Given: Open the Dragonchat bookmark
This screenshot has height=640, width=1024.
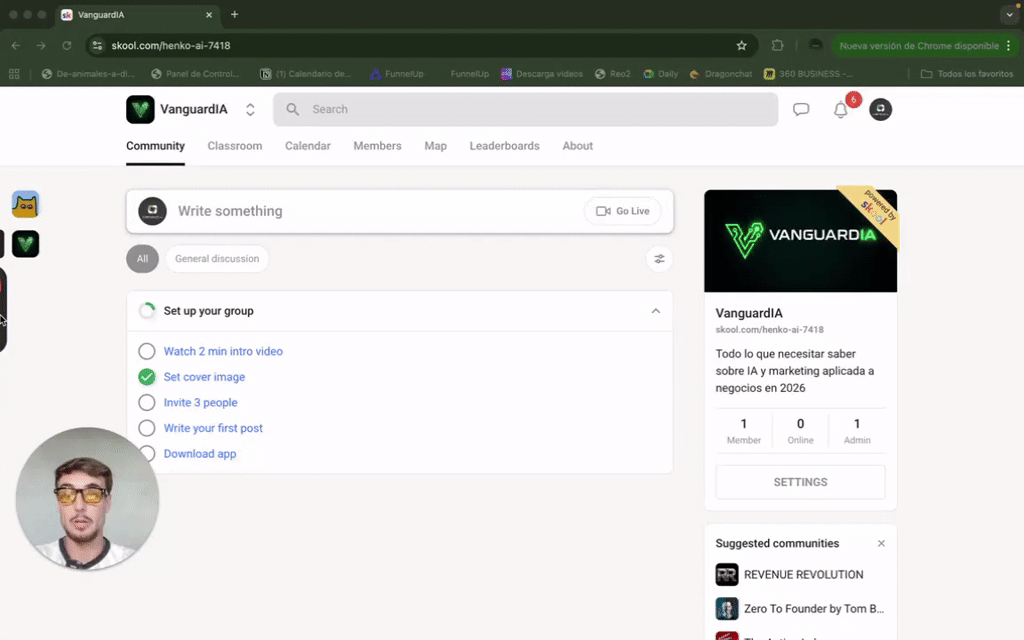Looking at the screenshot, I should point(720,74).
